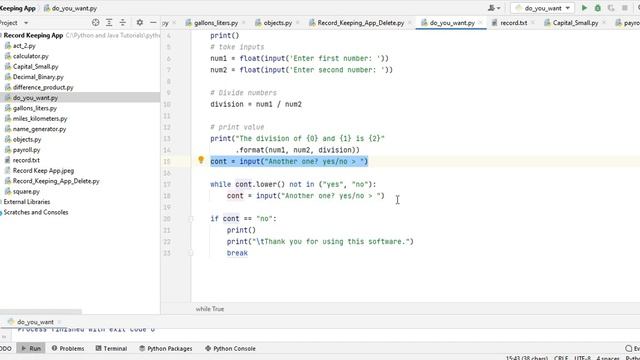Open Python Packages tool window
Screen dimensions: 640x360
click(x=165, y=348)
